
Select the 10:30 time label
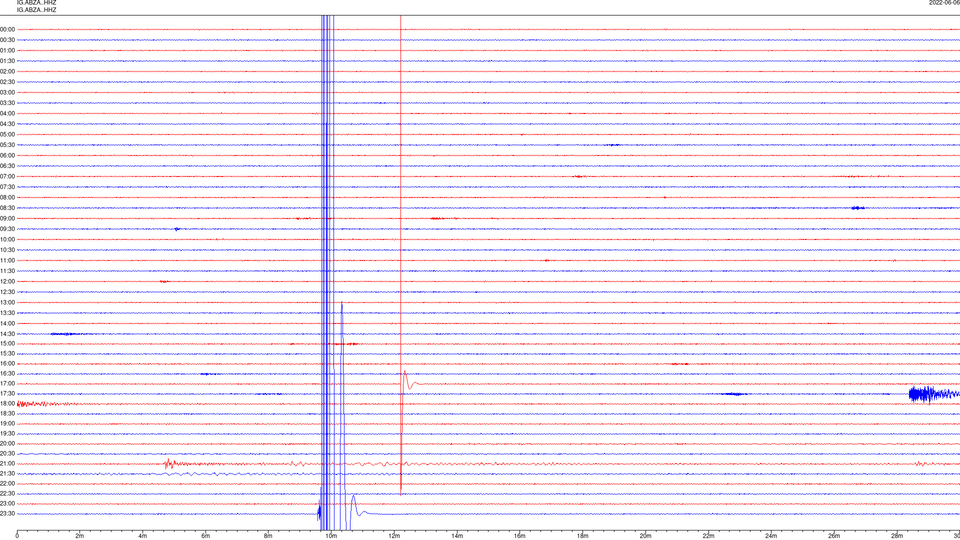[7, 250]
